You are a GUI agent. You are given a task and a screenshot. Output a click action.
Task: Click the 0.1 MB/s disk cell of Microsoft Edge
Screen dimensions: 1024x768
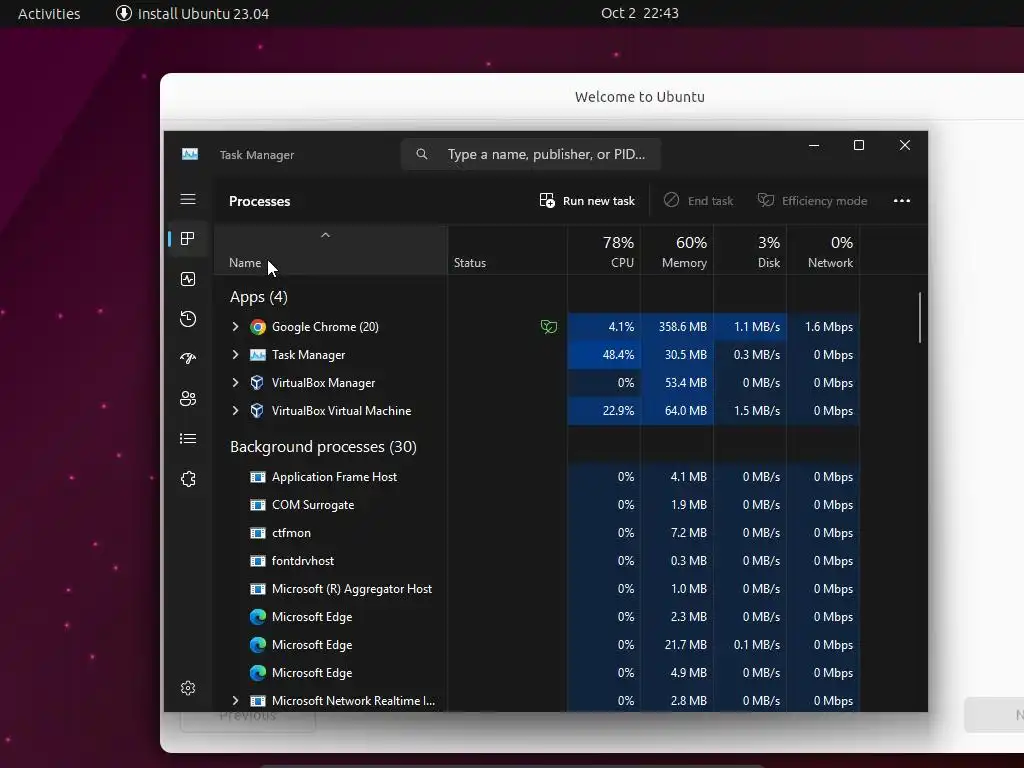(750, 645)
